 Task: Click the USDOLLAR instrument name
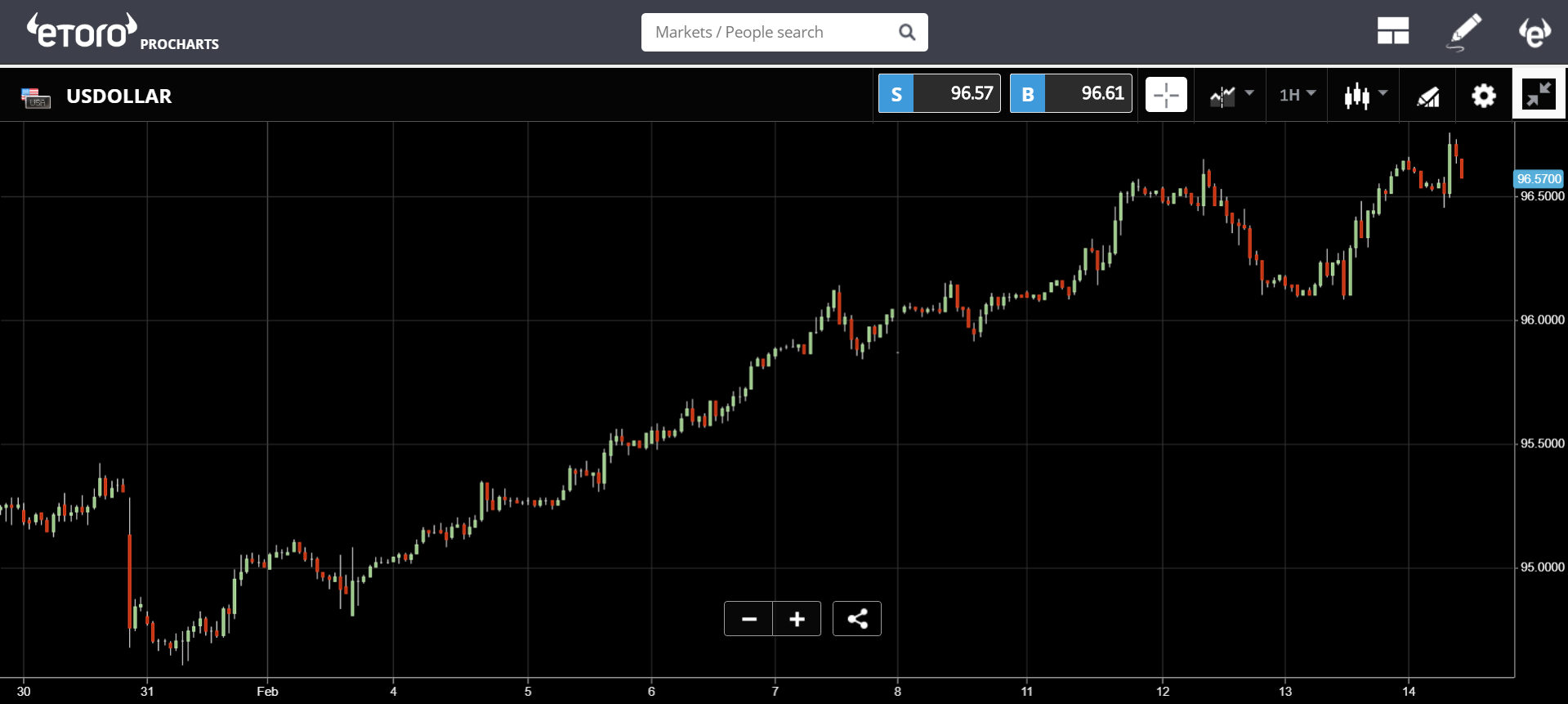click(119, 96)
